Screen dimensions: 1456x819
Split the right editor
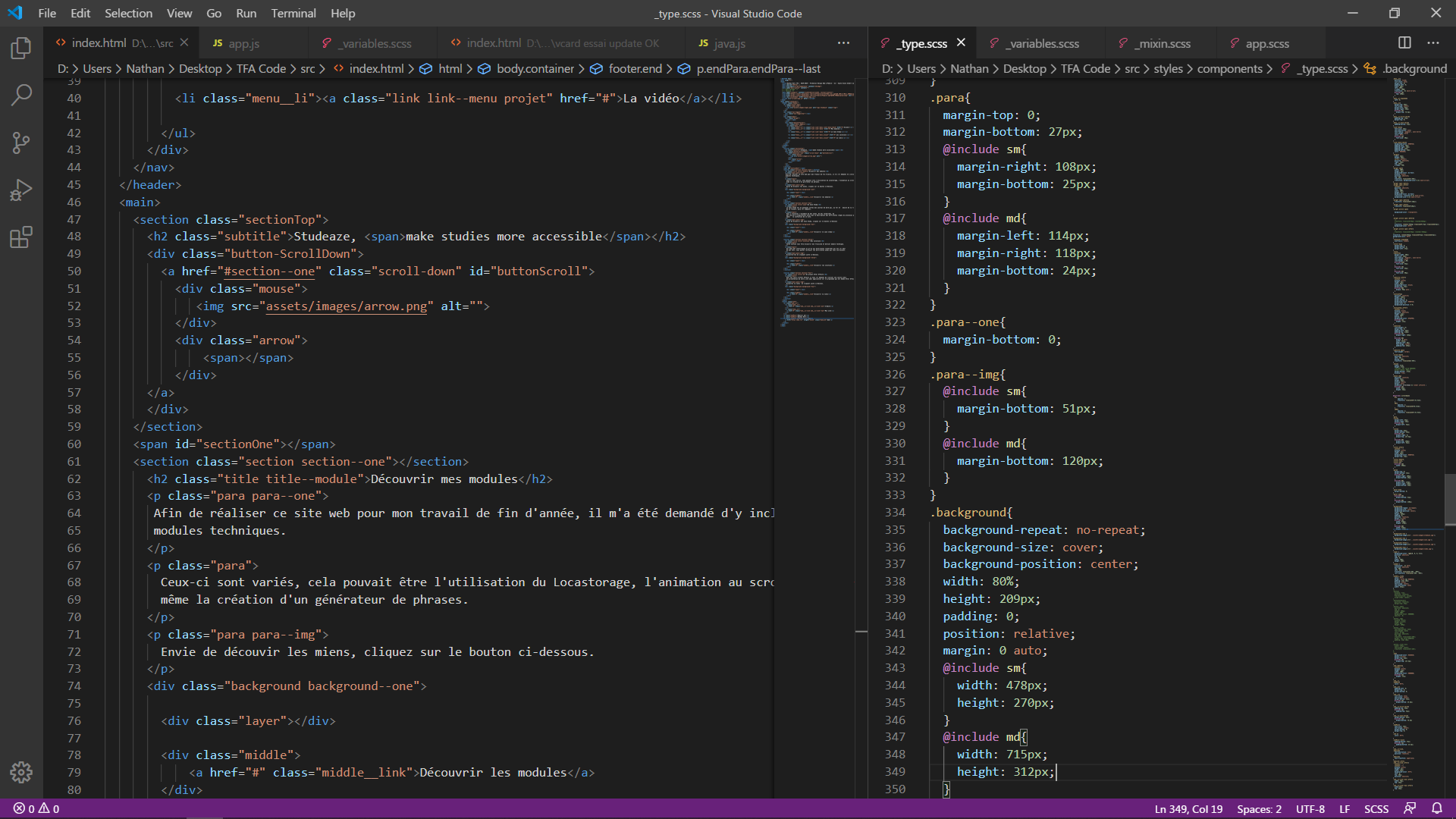point(1404,43)
